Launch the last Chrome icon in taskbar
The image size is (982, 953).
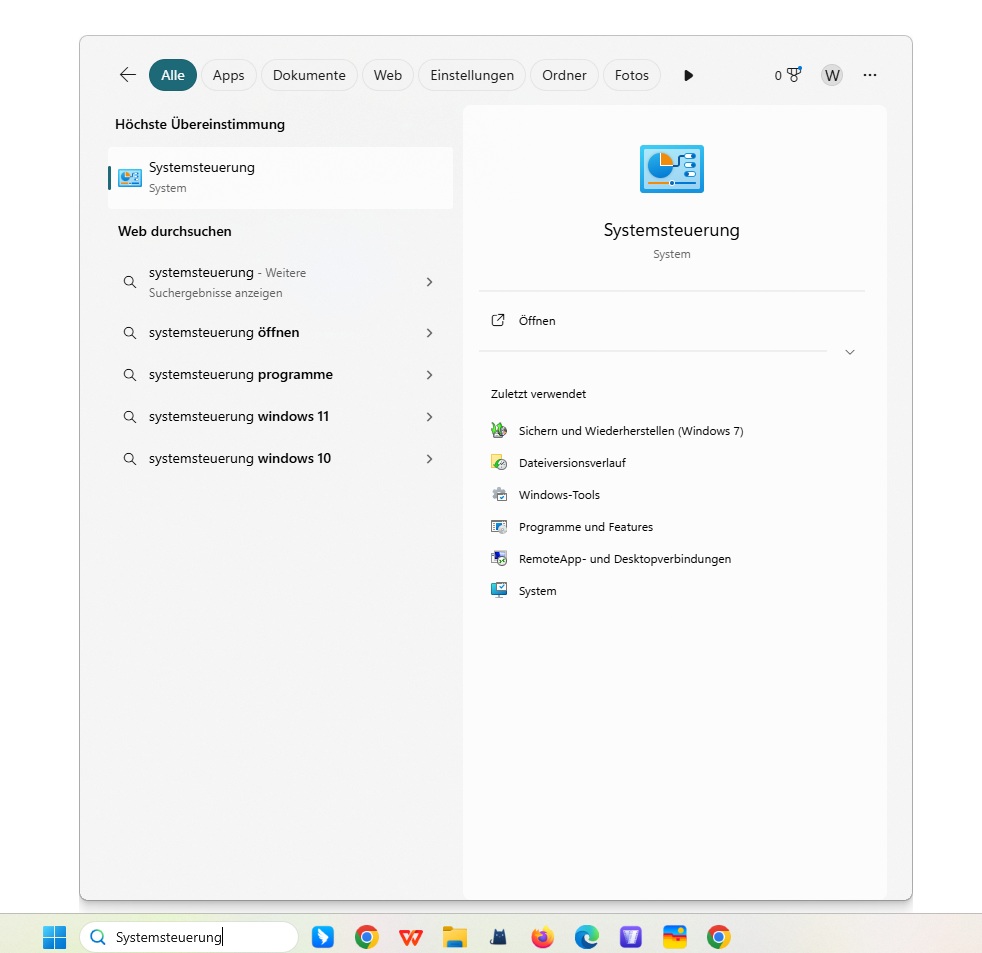click(x=718, y=937)
